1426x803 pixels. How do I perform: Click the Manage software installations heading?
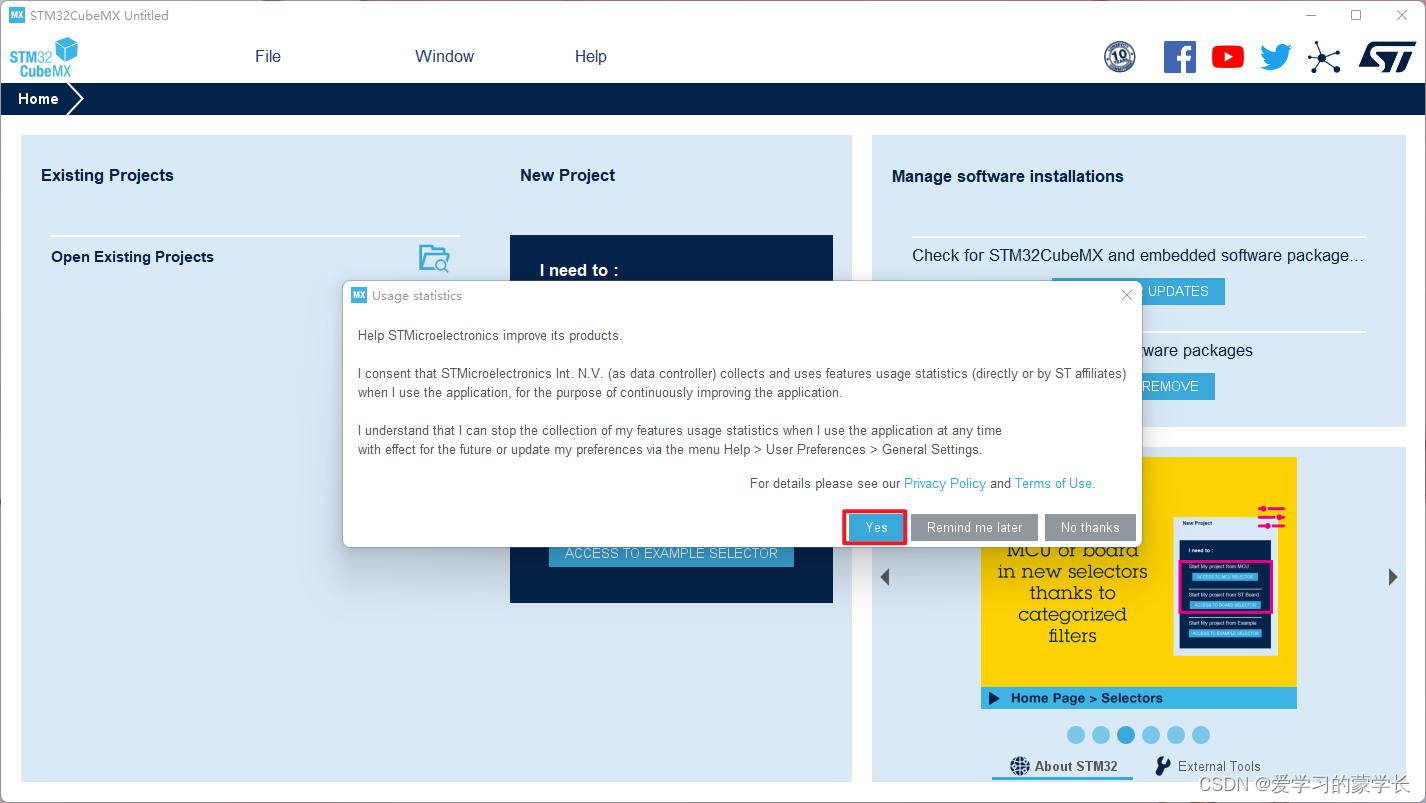[x=1008, y=176]
